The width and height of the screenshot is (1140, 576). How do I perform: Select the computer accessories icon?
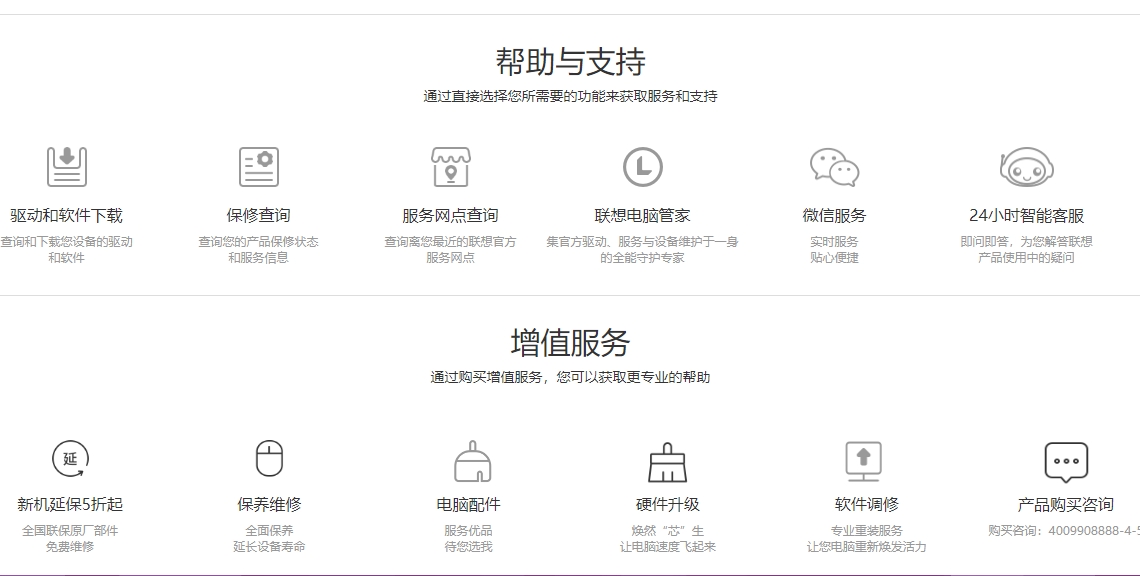[x=473, y=461]
